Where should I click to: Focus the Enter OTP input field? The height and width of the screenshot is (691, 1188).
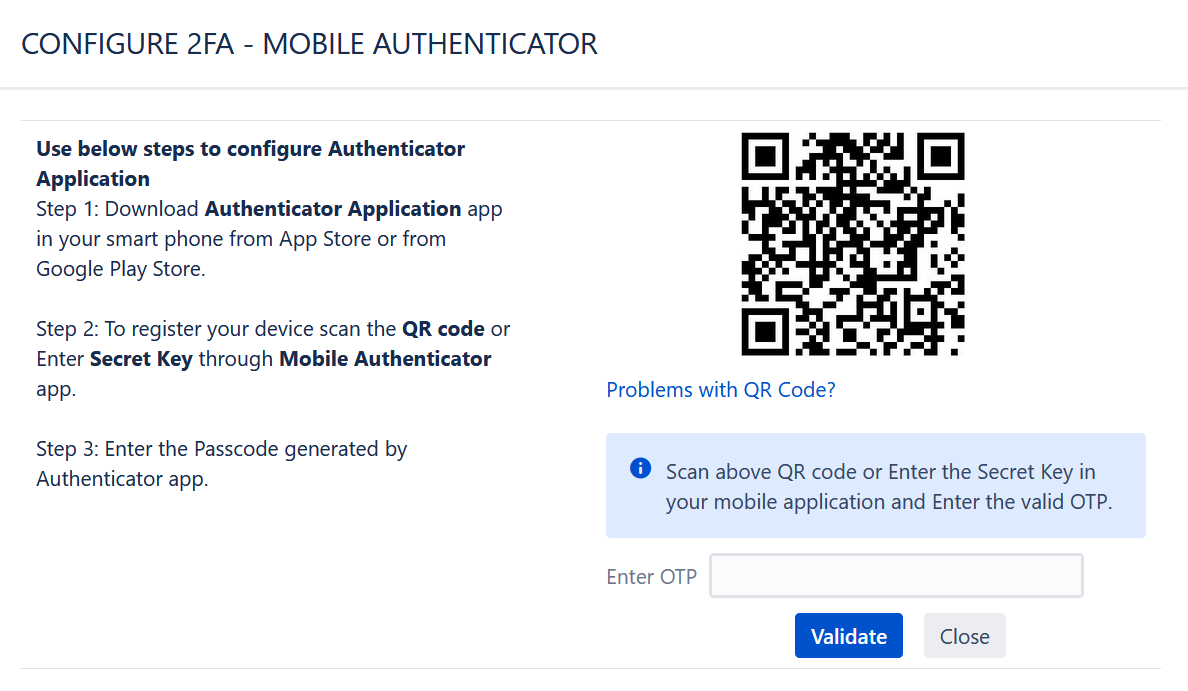pyautogui.click(x=896, y=576)
